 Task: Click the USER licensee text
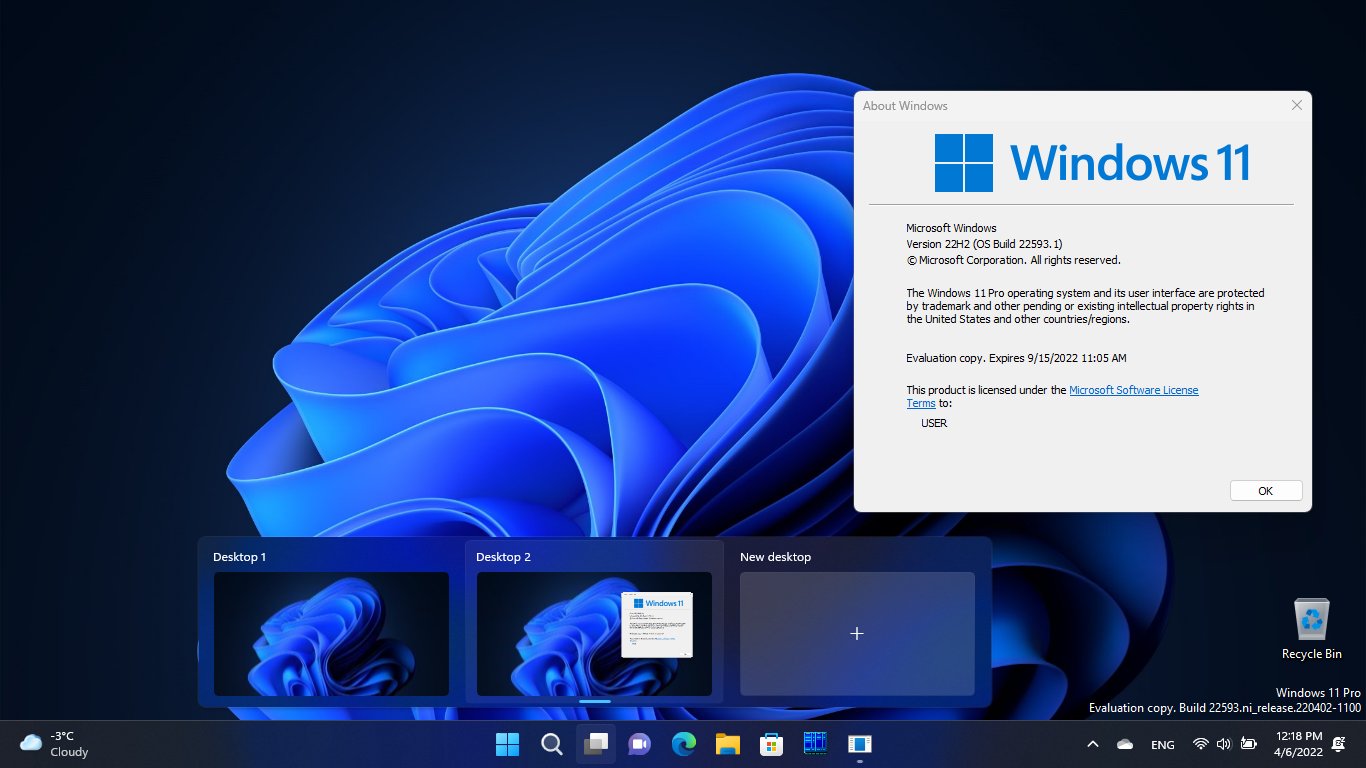click(934, 423)
